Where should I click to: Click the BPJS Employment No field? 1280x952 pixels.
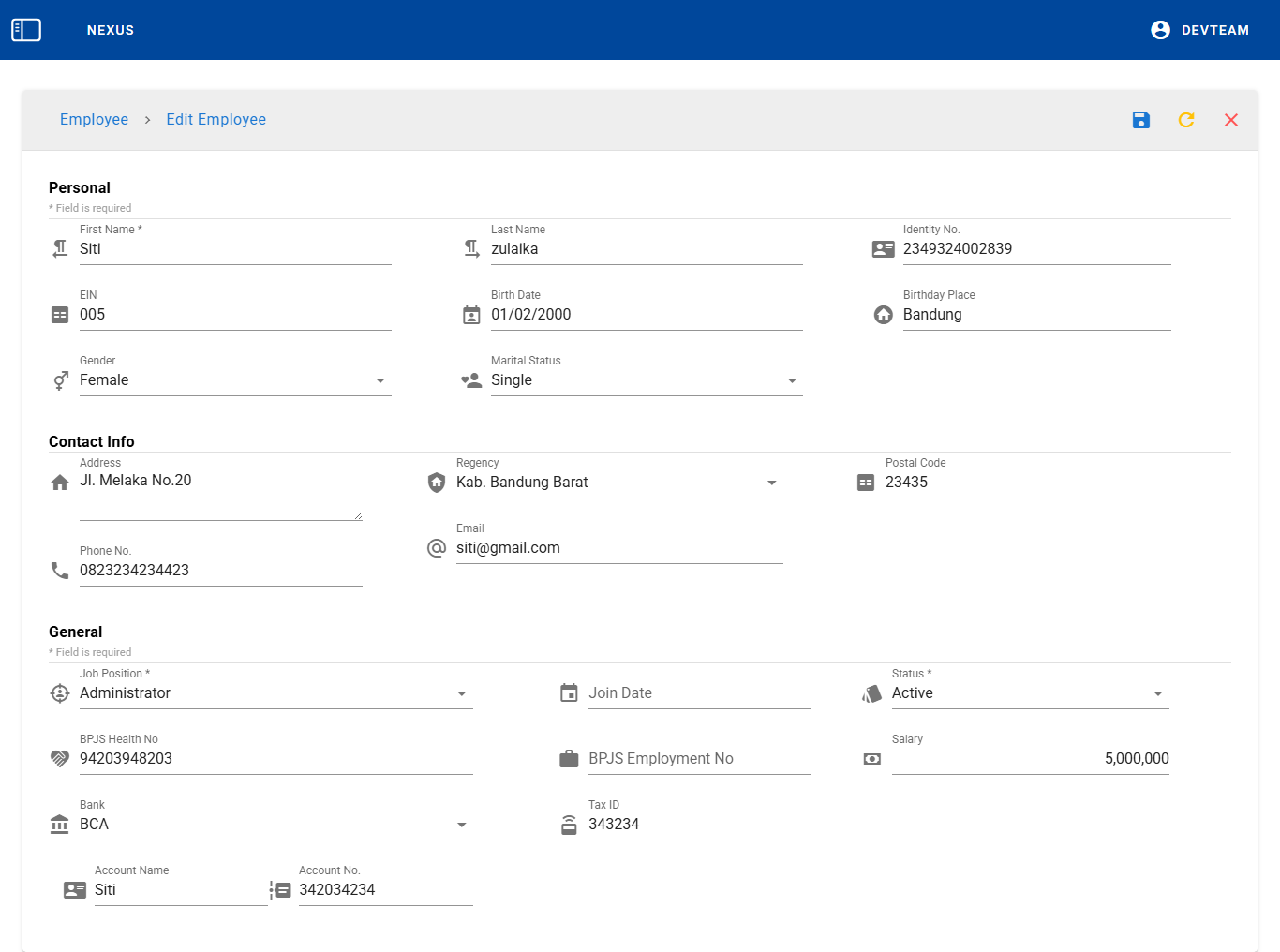pos(698,759)
